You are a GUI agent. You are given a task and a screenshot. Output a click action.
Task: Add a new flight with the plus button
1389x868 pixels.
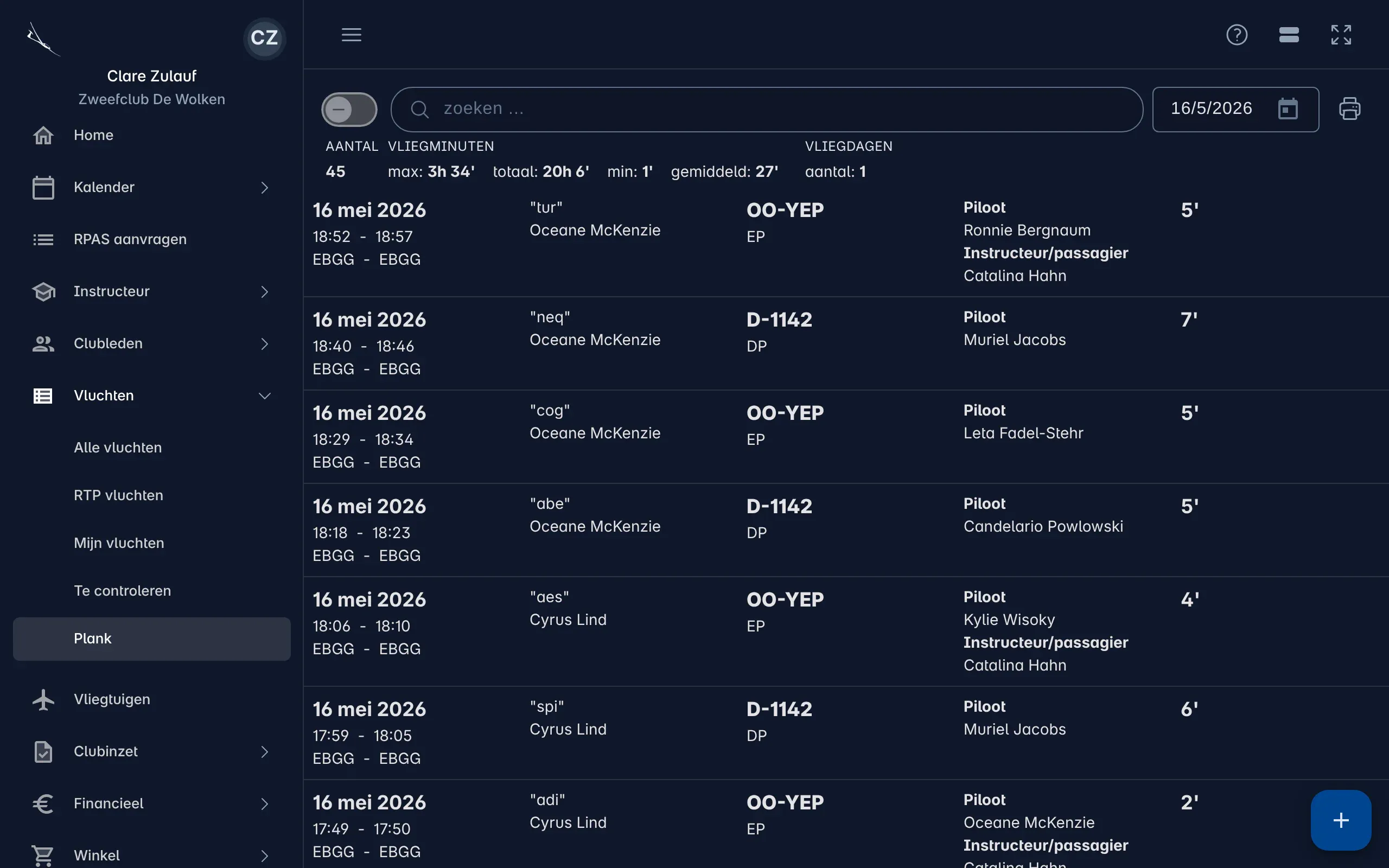(1341, 820)
